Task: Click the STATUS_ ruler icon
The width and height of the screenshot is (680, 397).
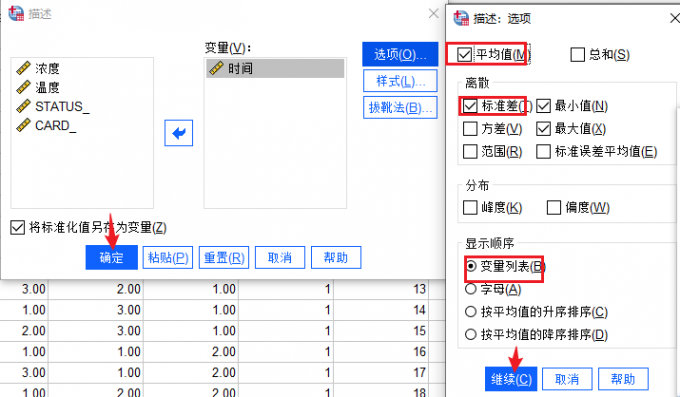Action: [x=23, y=106]
